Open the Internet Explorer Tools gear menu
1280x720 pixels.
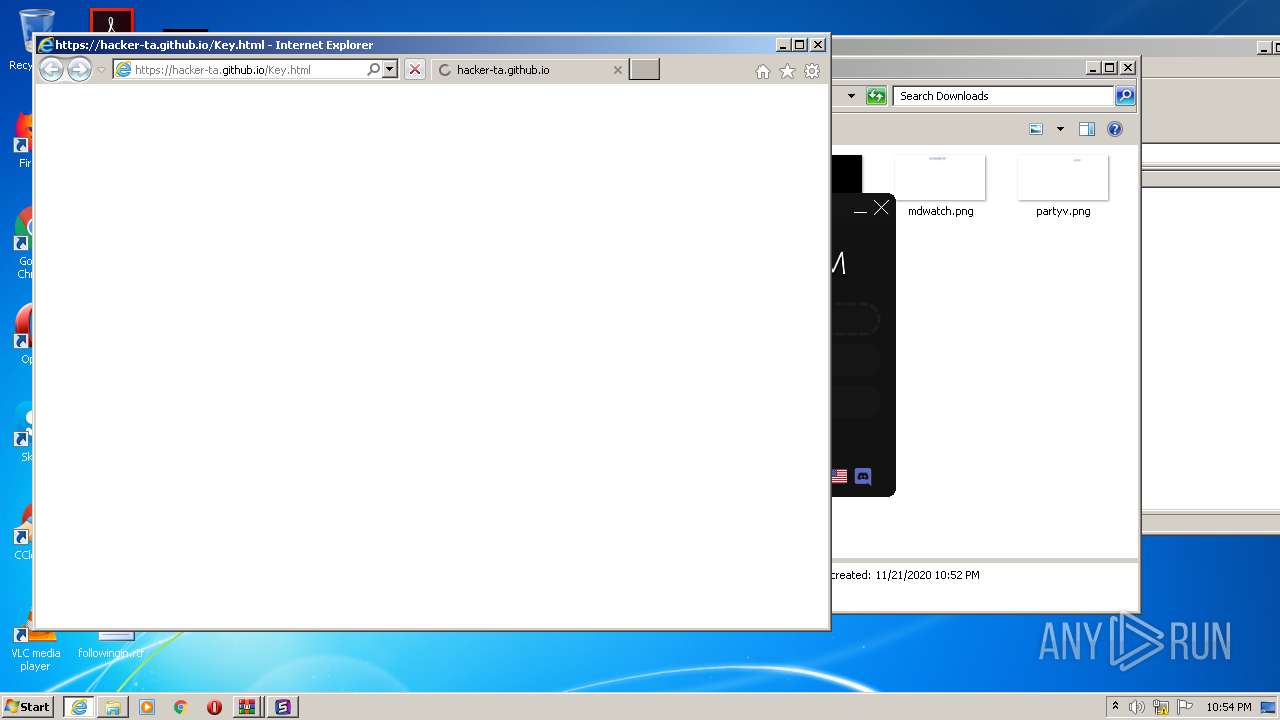coord(812,71)
